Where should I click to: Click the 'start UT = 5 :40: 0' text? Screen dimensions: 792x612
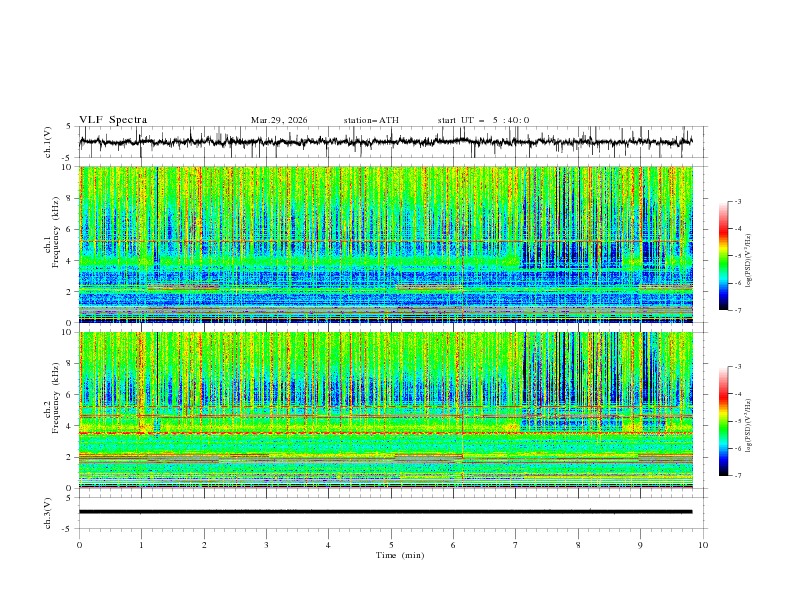click(x=483, y=120)
